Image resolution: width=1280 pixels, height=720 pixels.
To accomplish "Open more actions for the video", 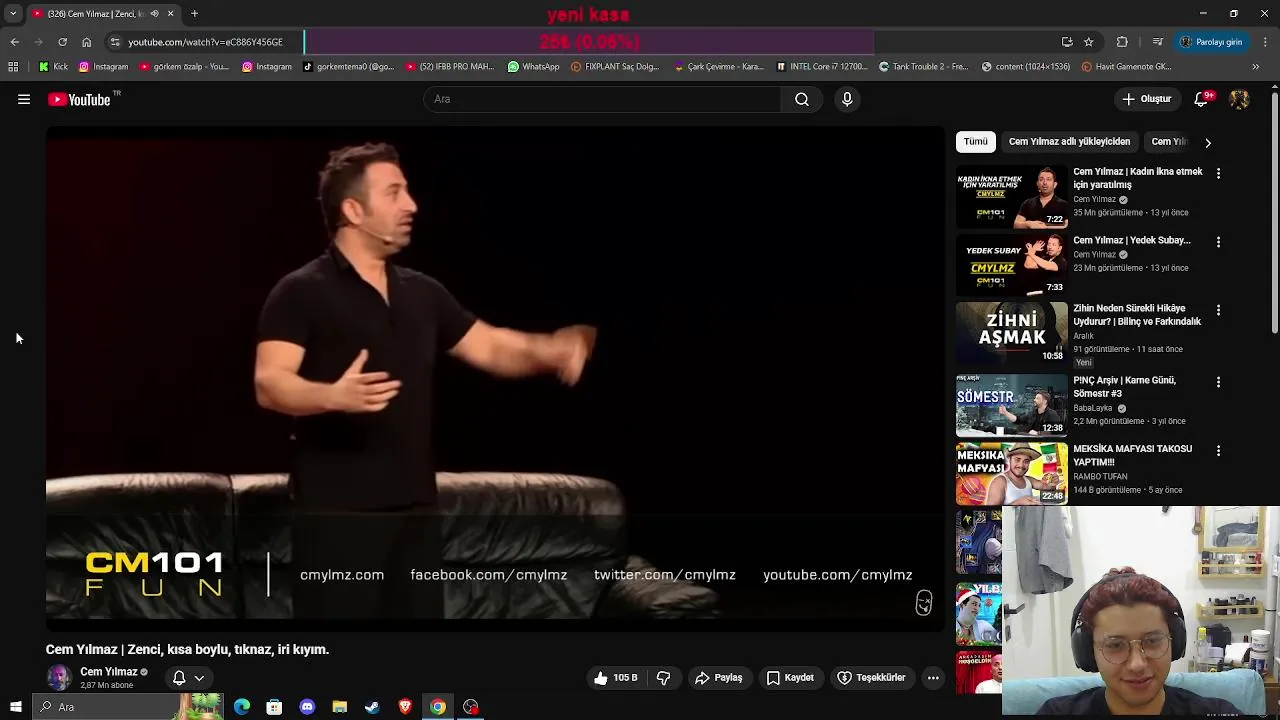I will 933,678.
